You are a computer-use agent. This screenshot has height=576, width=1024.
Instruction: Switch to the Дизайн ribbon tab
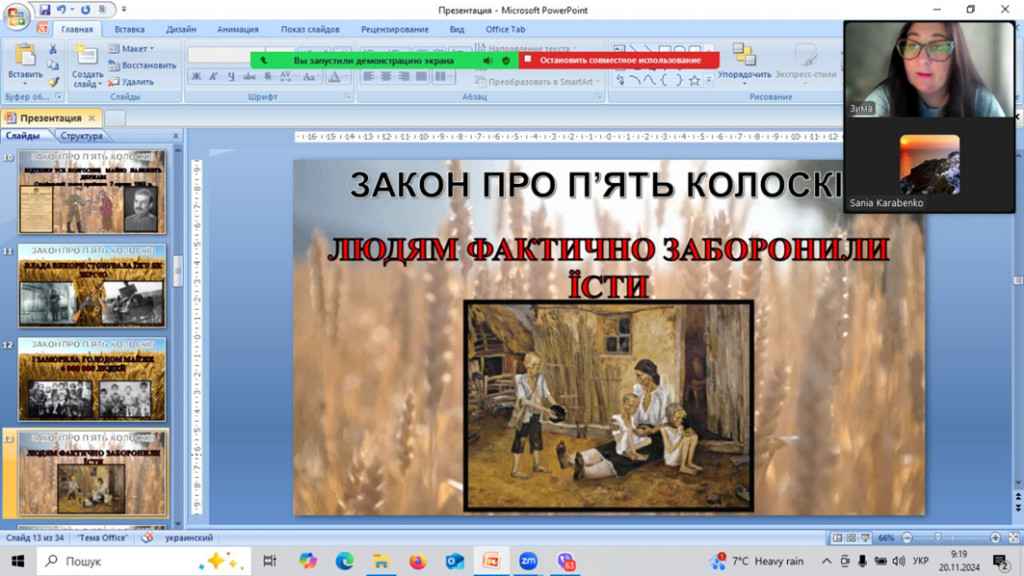(181, 29)
